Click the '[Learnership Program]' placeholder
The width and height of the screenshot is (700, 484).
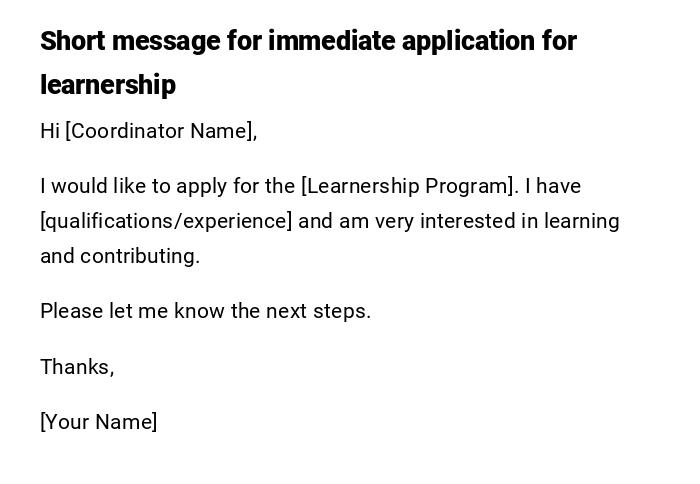[x=409, y=187]
